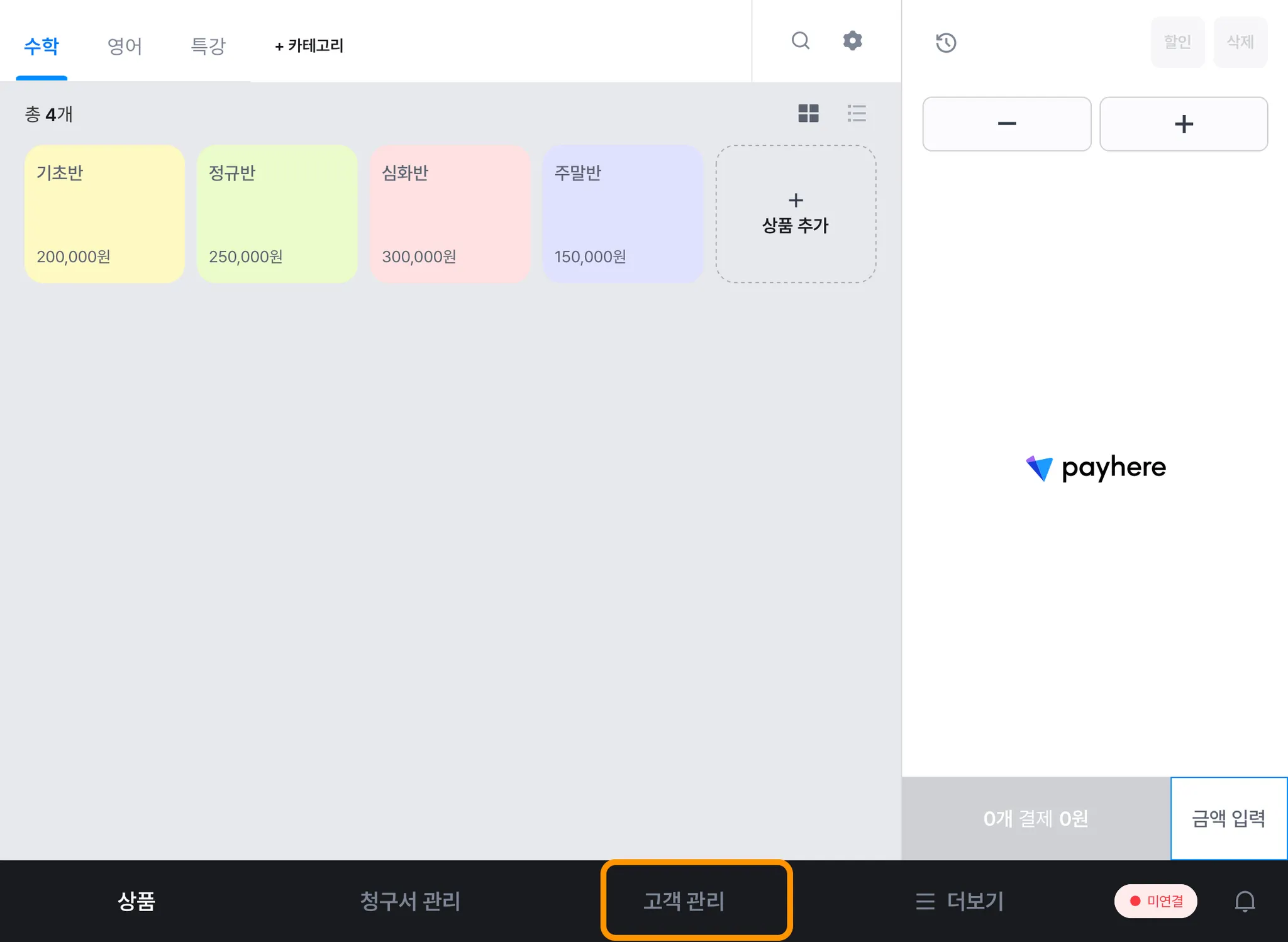Open the notifications bell icon
The height and width of the screenshot is (942, 1288).
coord(1245,901)
